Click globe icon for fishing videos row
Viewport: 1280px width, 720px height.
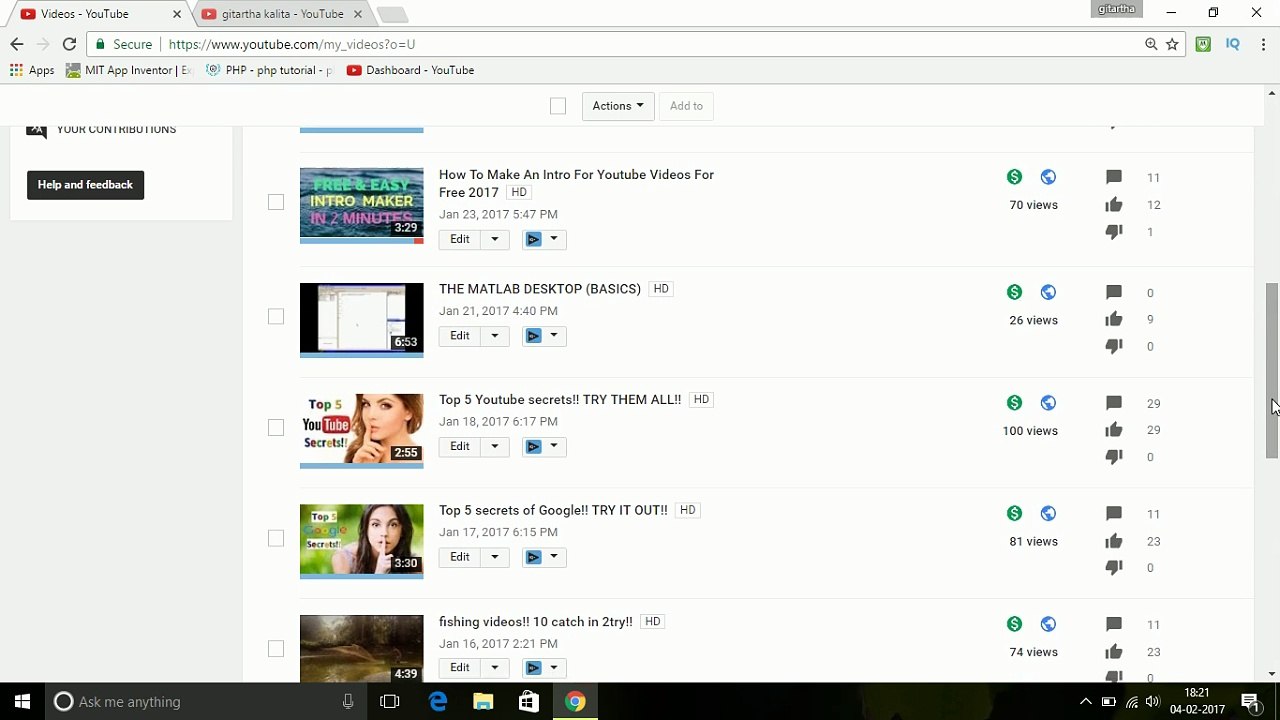(1048, 624)
